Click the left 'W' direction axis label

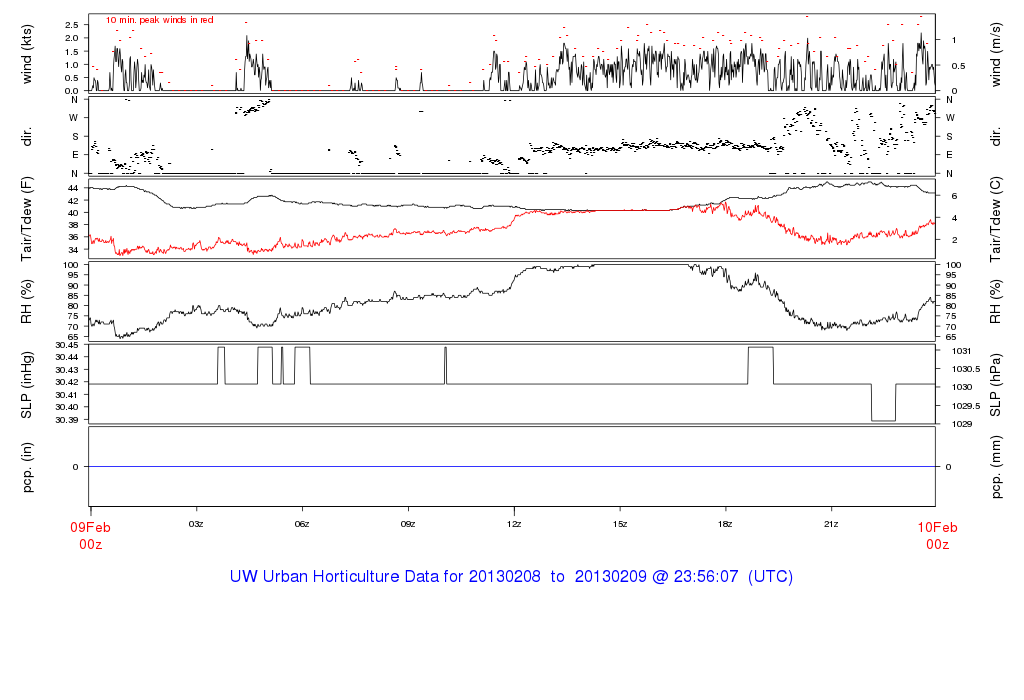[74, 118]
